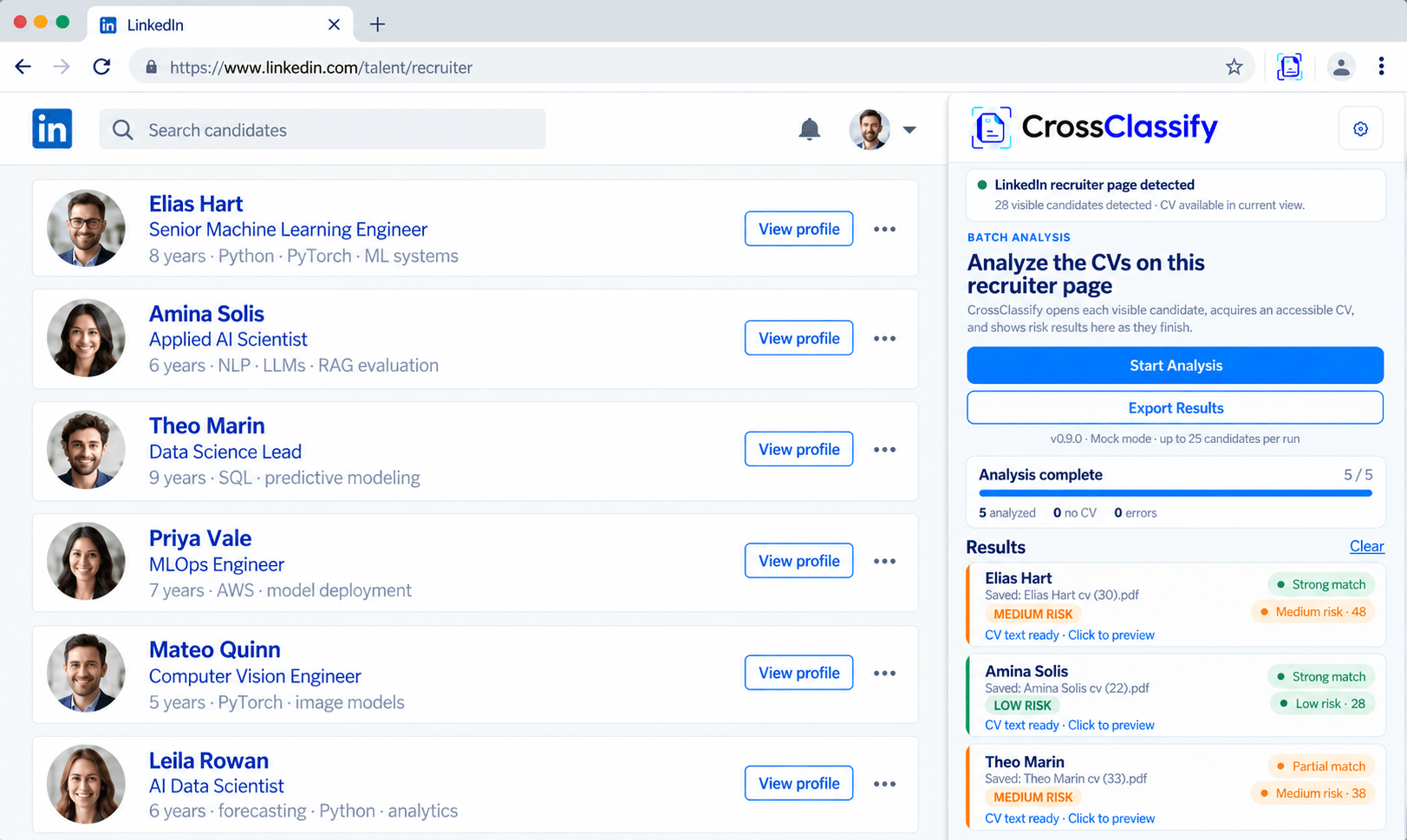Open Mateo Quinn candidate name link
Image resolution: width=1407 pixels, height=840 pixels.
click(214, 649)
